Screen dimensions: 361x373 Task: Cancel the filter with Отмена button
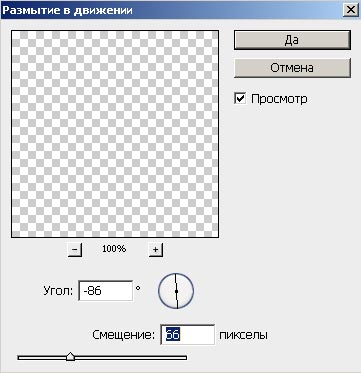[292, 68]
